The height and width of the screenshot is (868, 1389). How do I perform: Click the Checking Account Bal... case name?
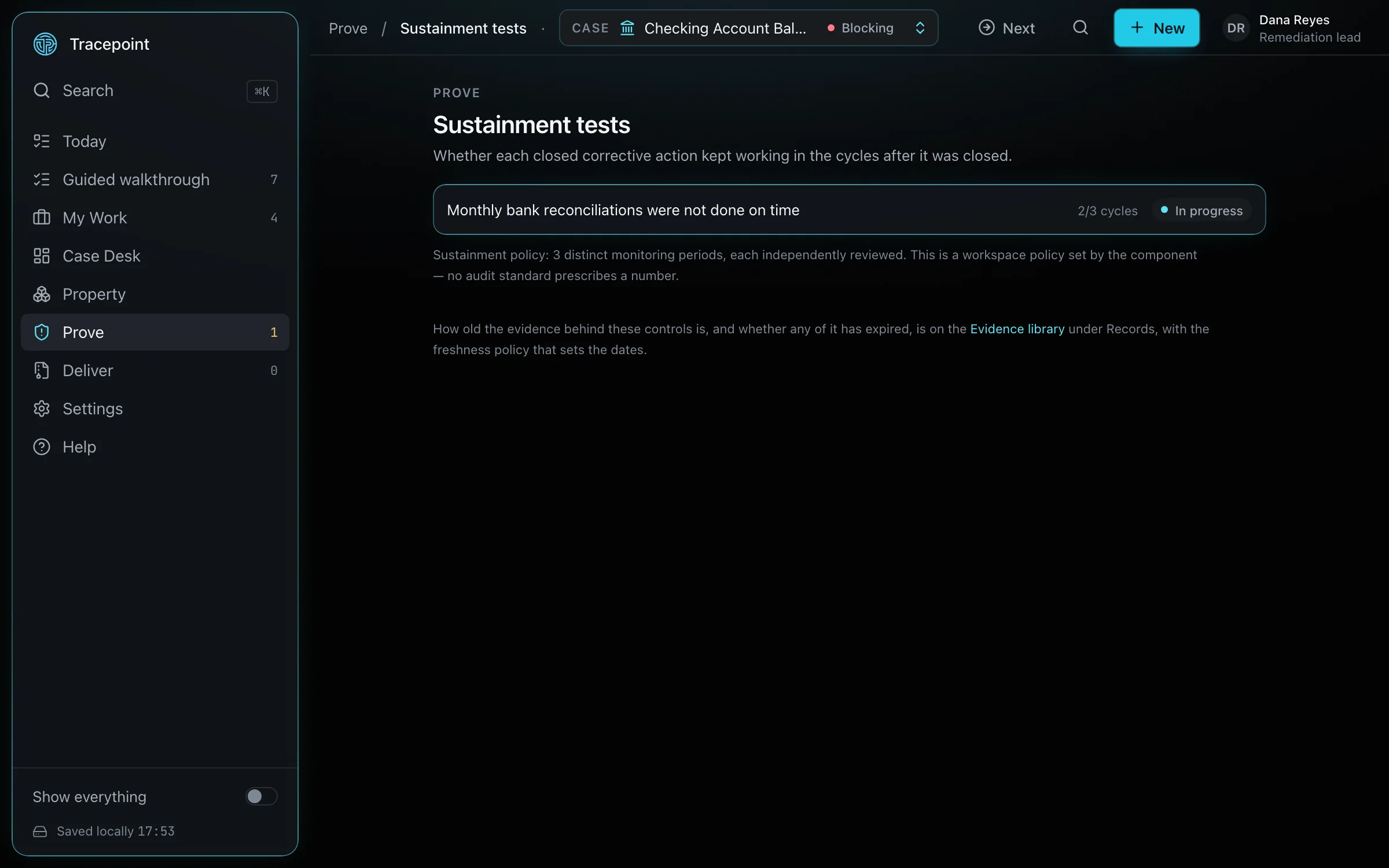(x=725, y=28)
